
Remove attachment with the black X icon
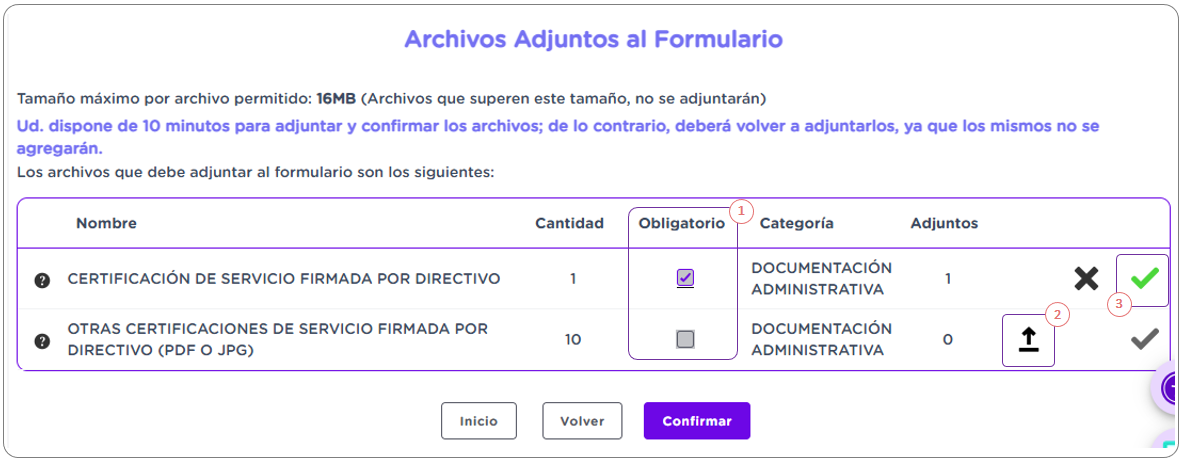click(1086, 279)
